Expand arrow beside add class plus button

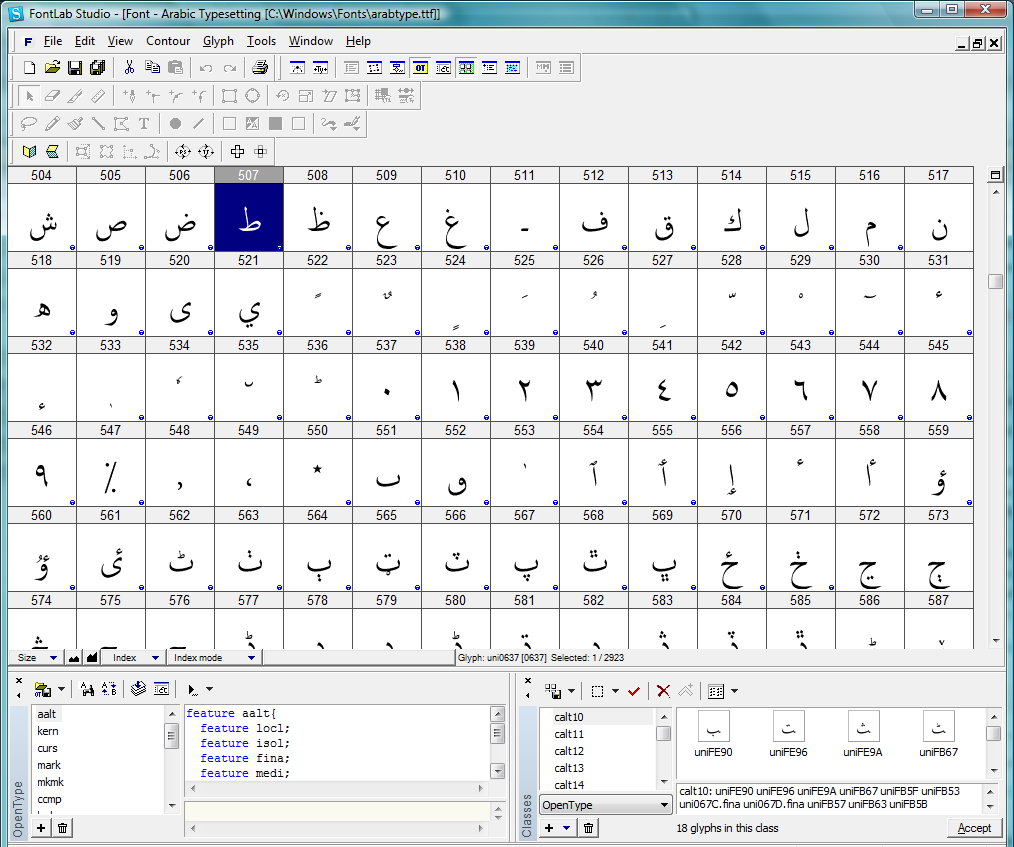tap(566, 828)
